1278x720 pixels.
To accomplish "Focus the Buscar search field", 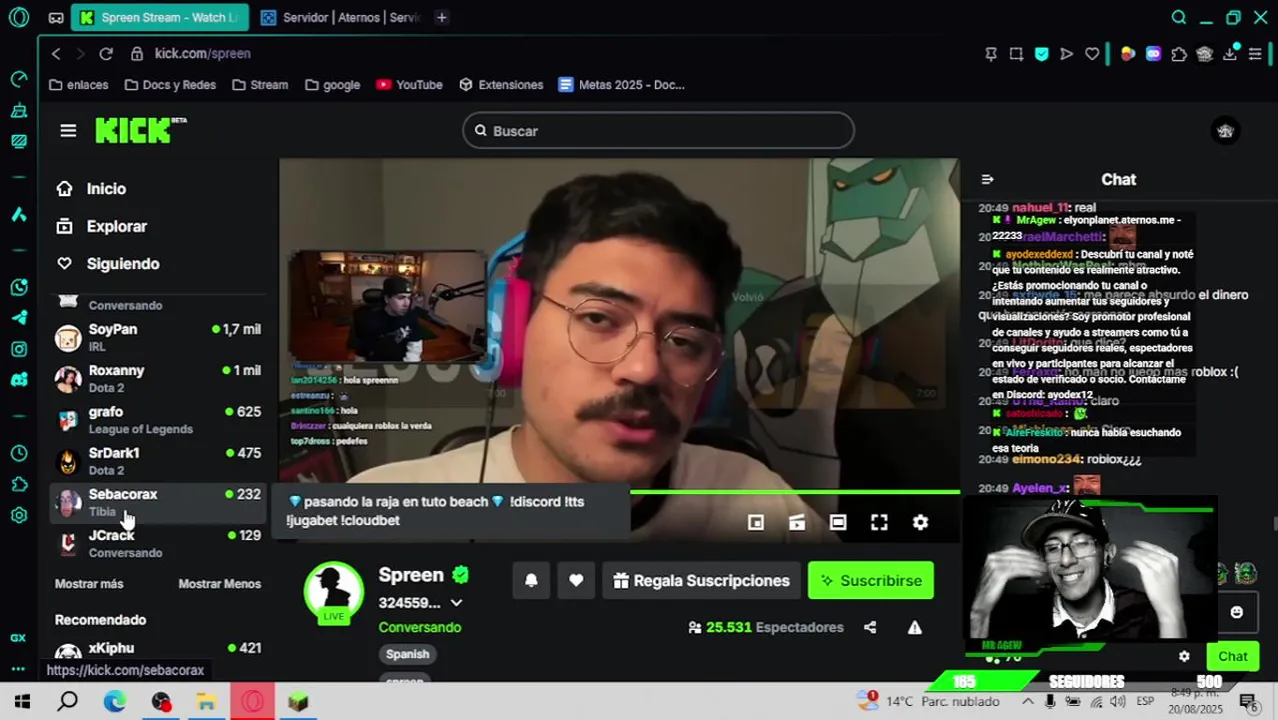I will pyautogui.click(x=658, y=131).
